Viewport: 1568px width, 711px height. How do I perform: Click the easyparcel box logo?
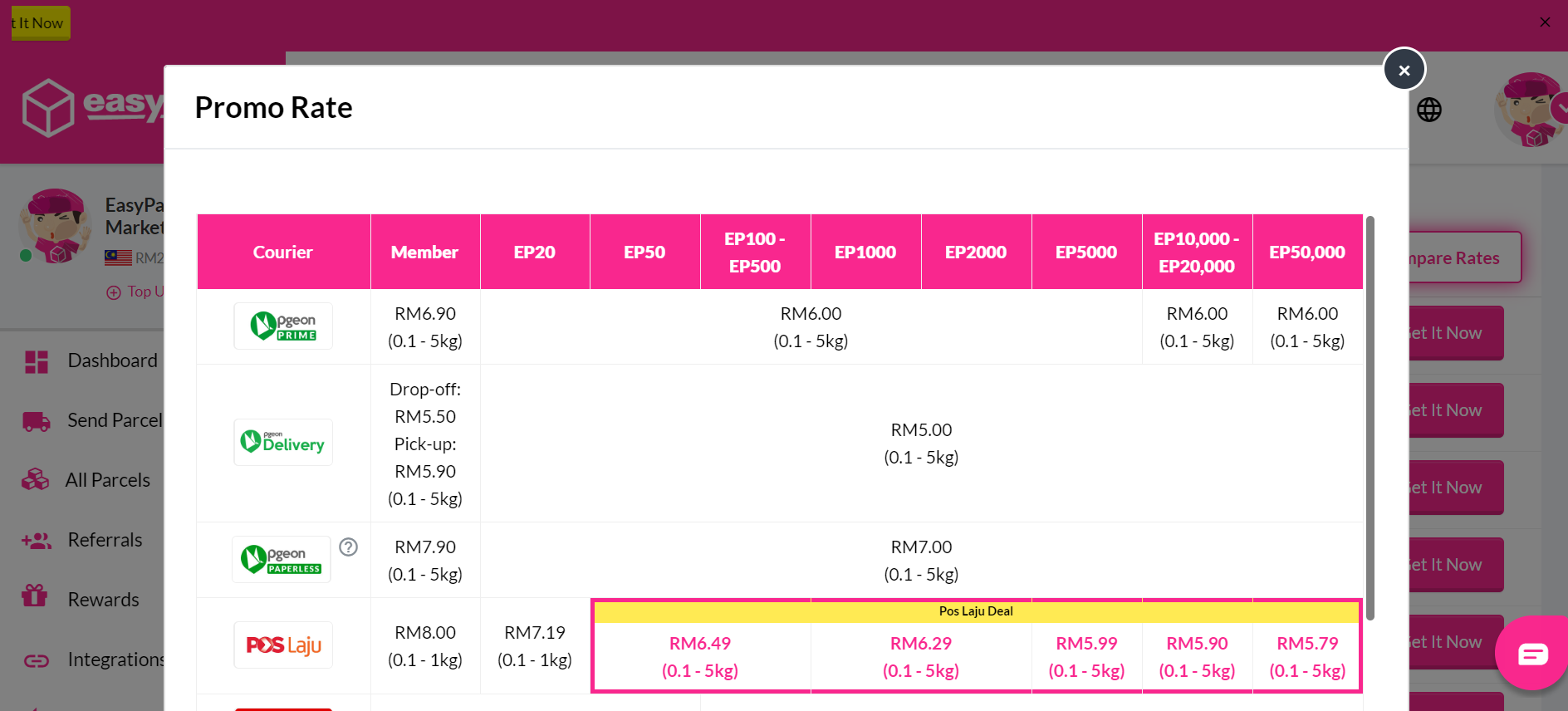point(48,108)
